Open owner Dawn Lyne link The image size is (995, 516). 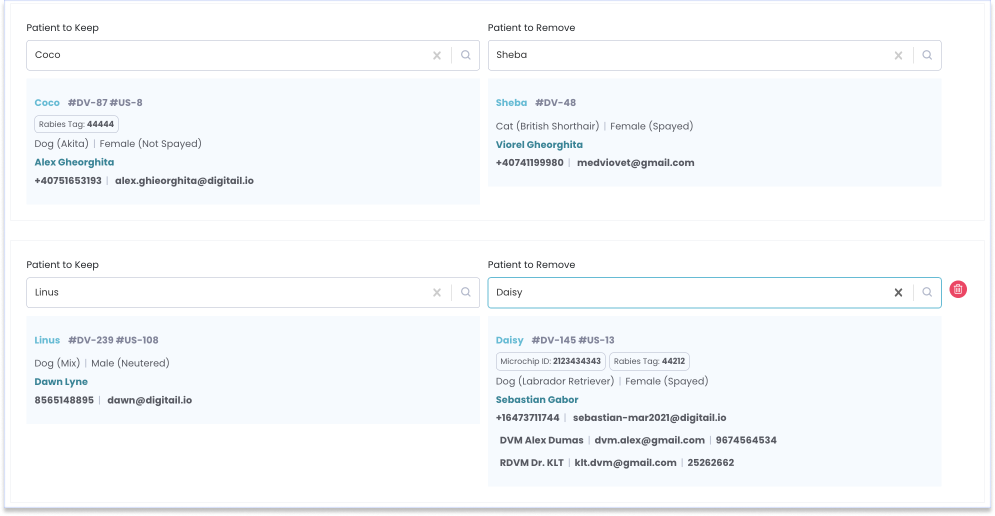[x=61, y=382]
